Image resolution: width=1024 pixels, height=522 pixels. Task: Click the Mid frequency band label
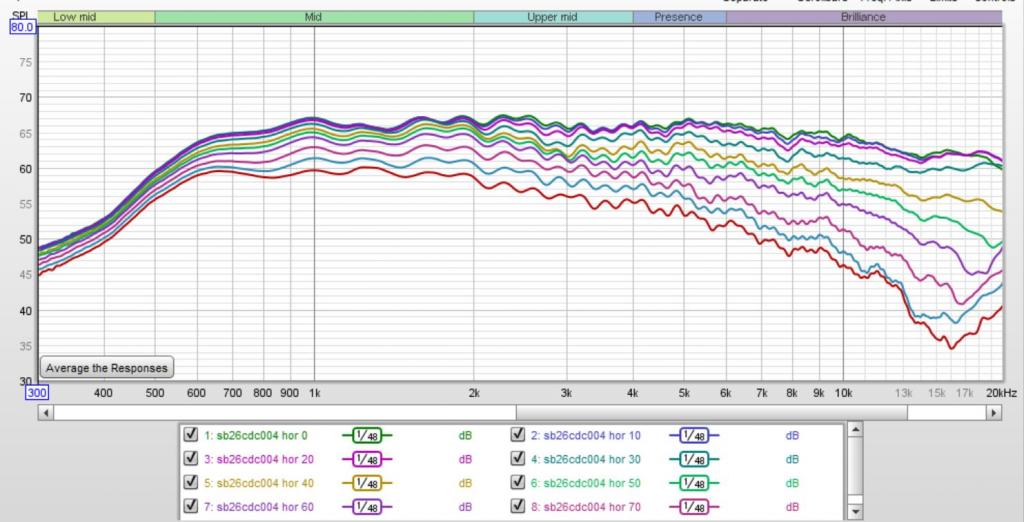[x=313, y=17]
